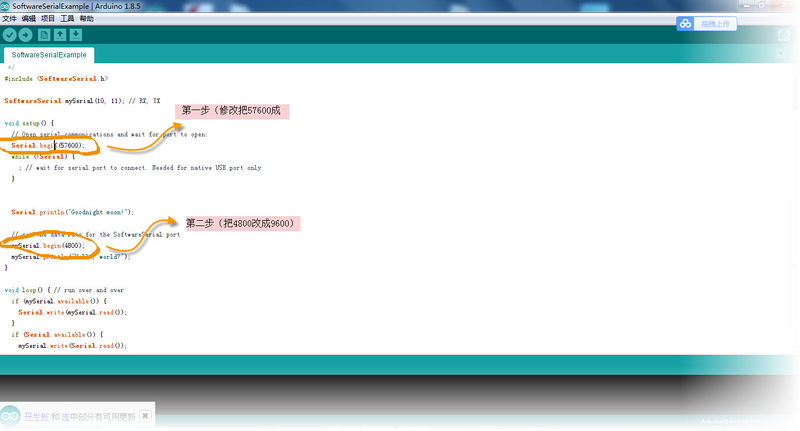800x431 pixels.
Task: Click the Save sketch down-arrow icon
Action: point(76,35)
